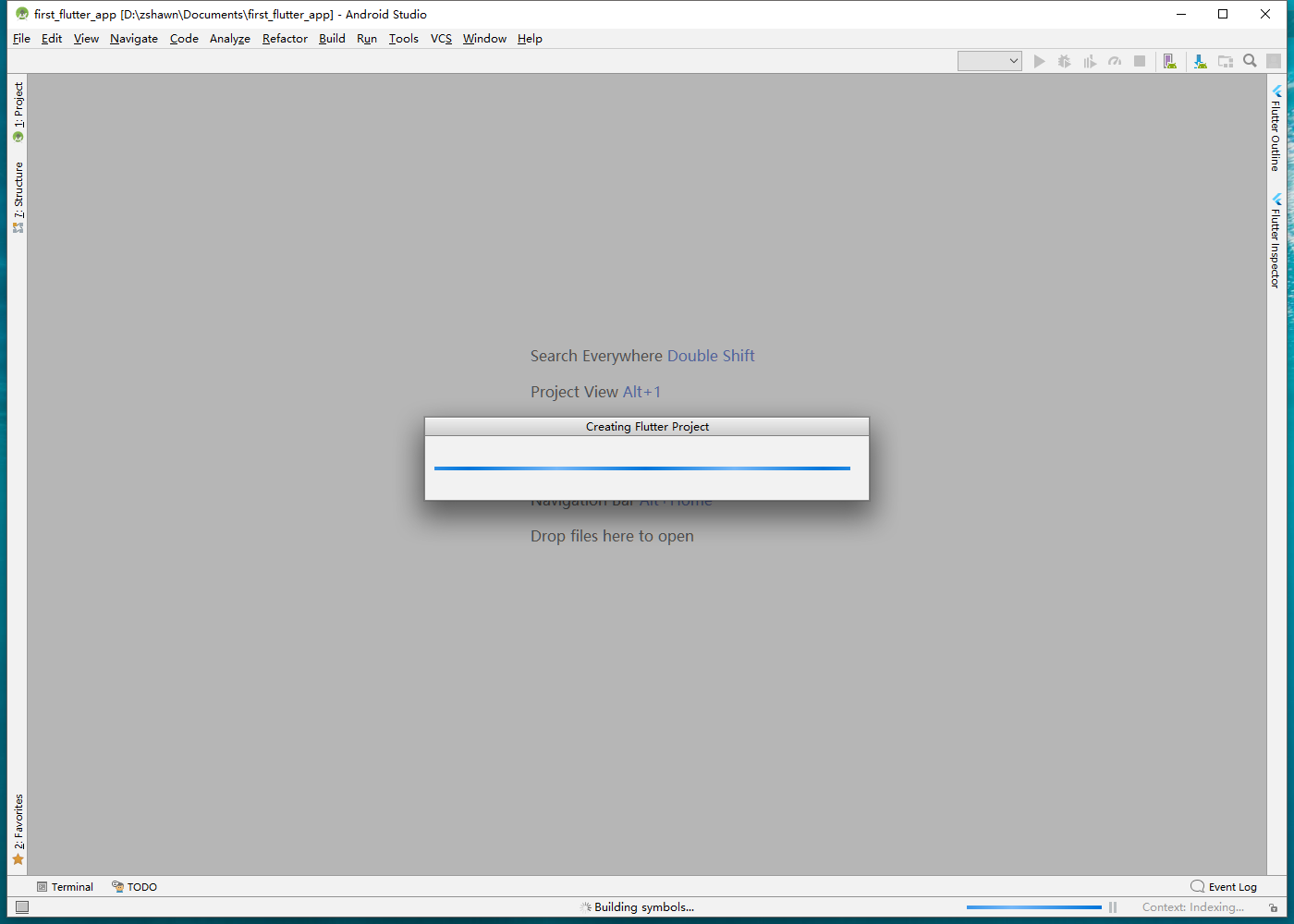Open Project Structure icon
The width and height of the screenshot is (1294, 924).
1226,61
